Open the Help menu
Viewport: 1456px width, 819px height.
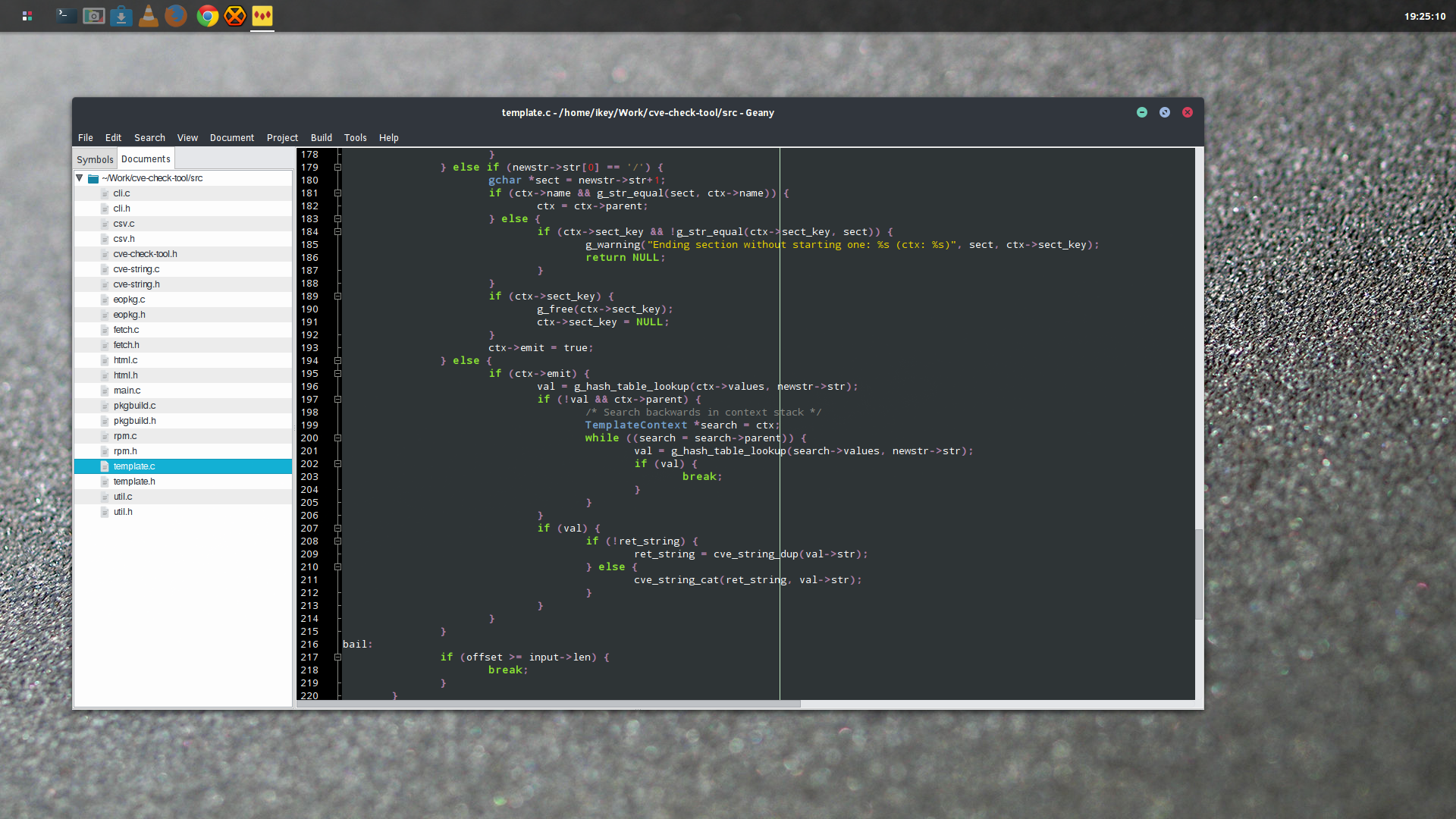[389, 138]
